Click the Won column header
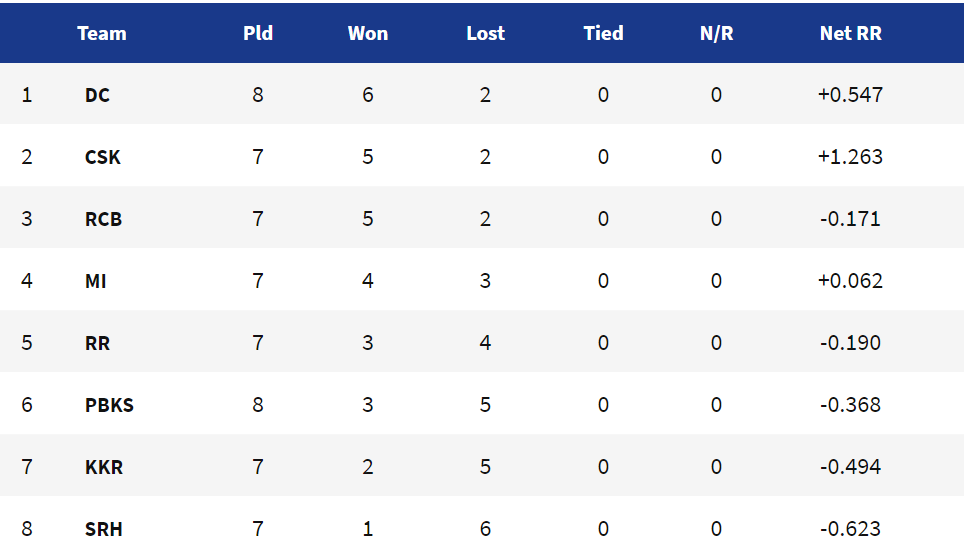Image resolution: width=964 pixels, height=556 pixels. (368, 33)
